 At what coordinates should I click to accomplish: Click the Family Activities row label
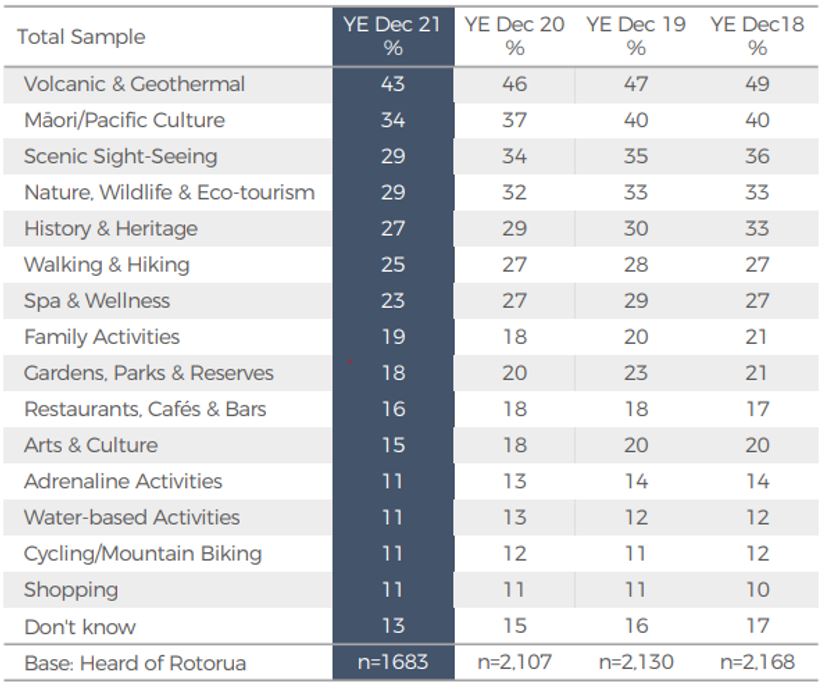coord(102,337)
